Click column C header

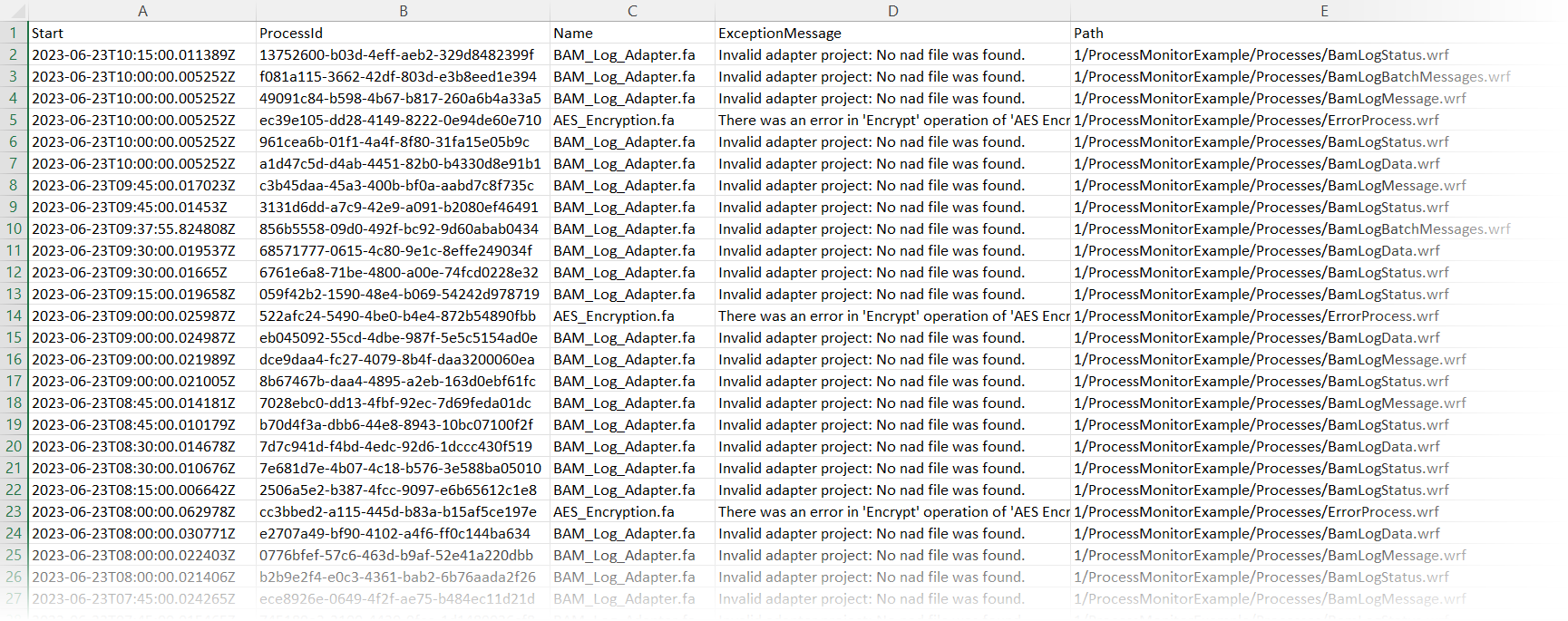pyautogui.click(x=632, y=11)
